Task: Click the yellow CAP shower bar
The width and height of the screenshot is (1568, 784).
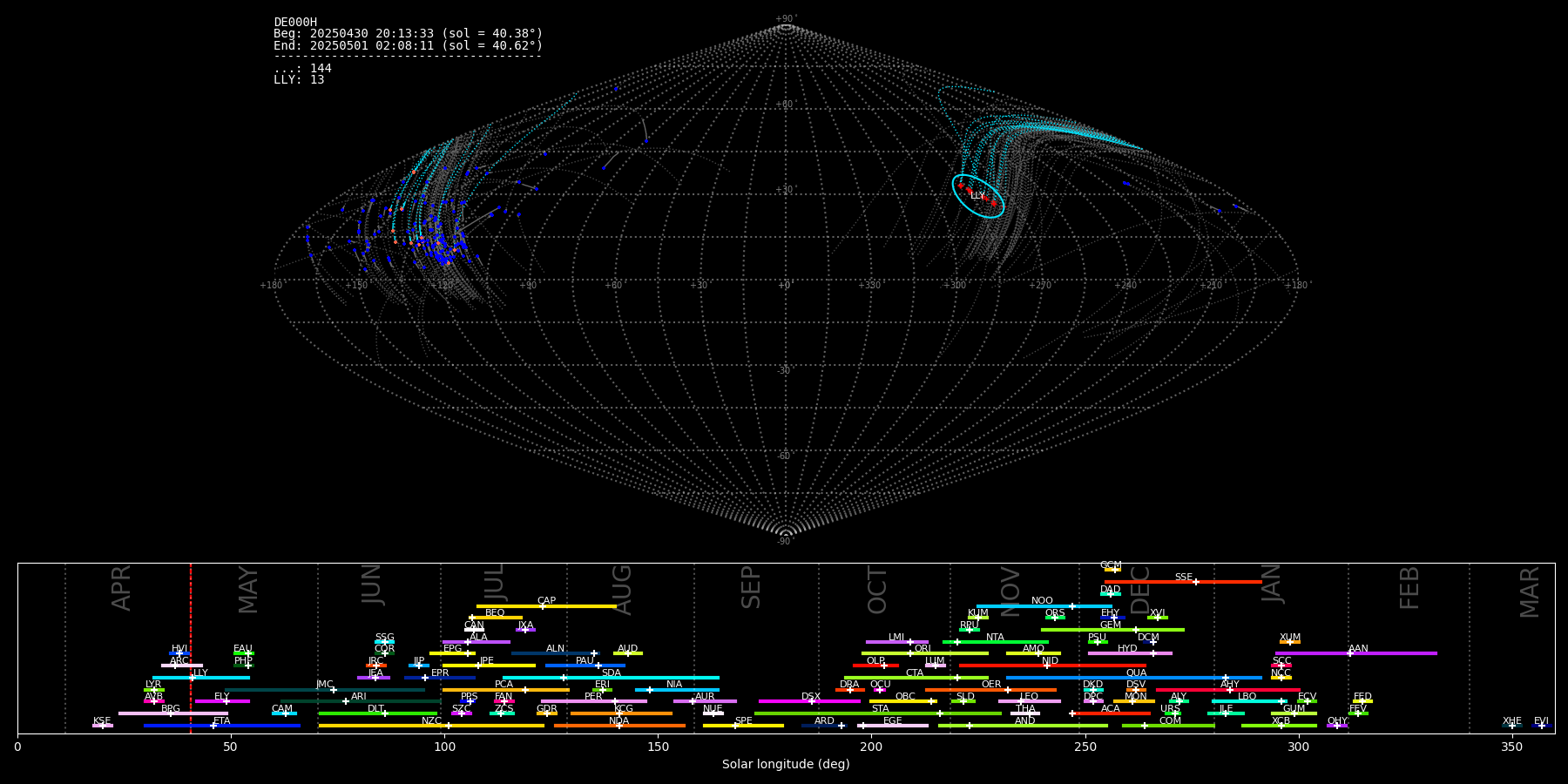Action: (546, 606)
